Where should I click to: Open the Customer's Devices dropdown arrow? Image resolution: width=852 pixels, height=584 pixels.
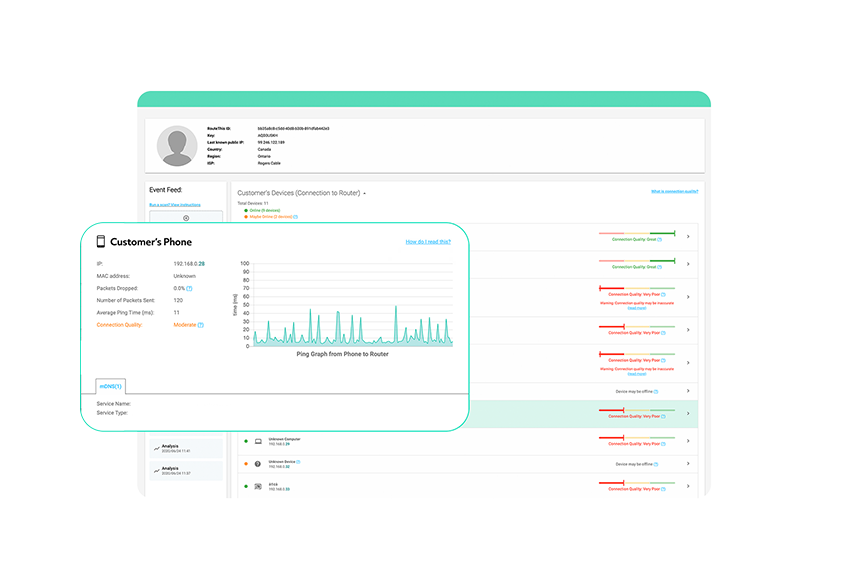pyautogui.click(x=365, y=193)
